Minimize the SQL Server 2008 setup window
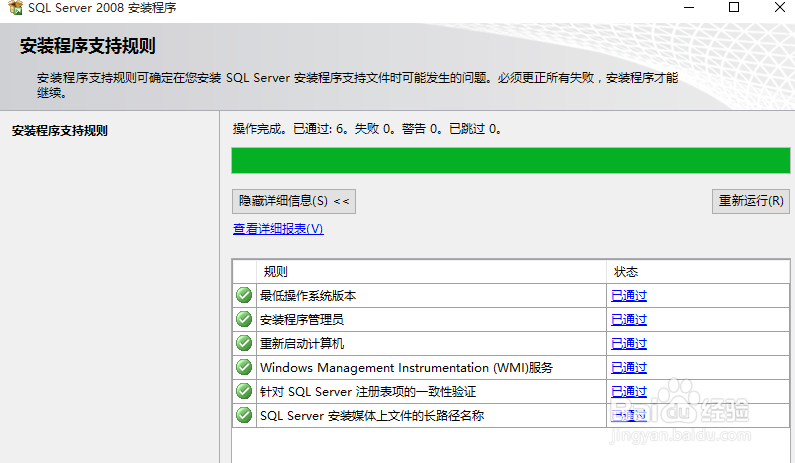This screenshot has height=463, width=795. click(689, 8)
